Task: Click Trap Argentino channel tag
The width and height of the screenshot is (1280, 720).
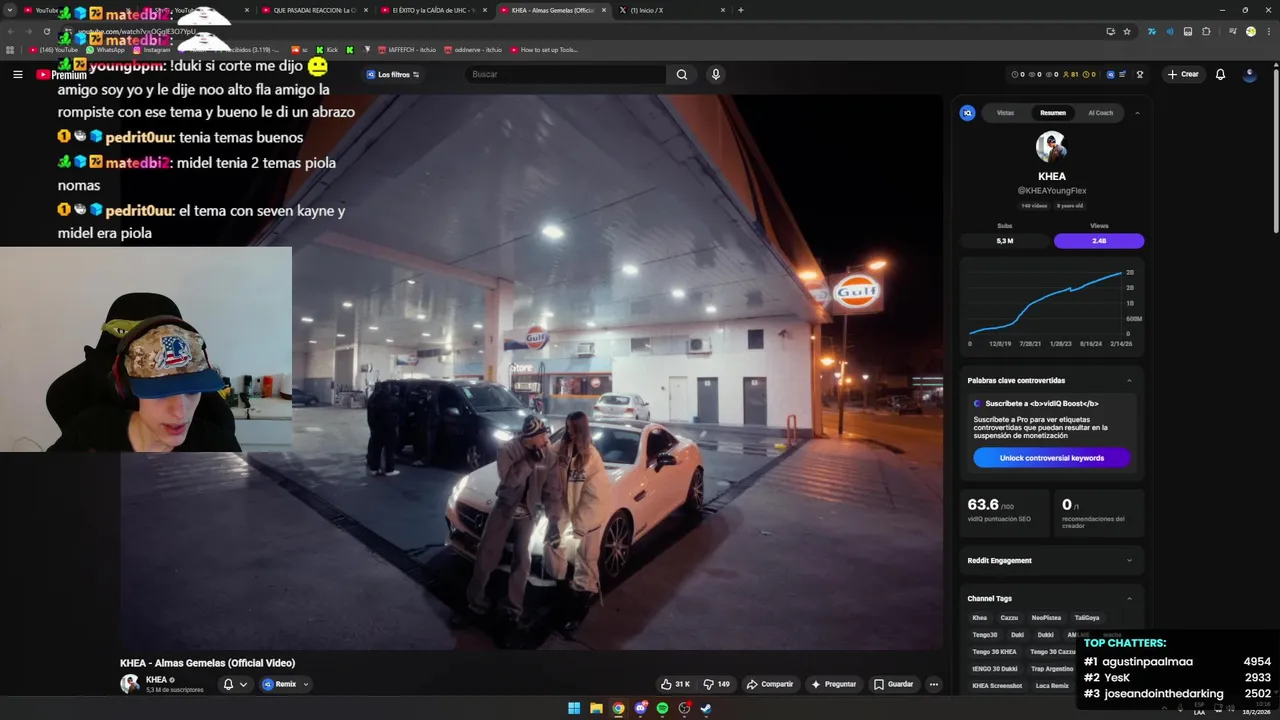Action: tap(1051, 668)
